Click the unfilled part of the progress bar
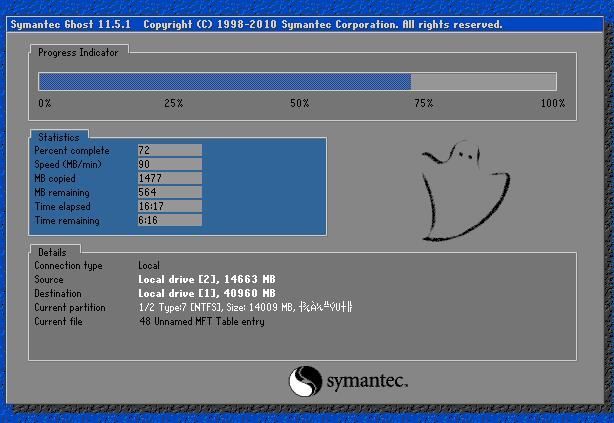The height and width of the screenshot is (423, 614). point(483,82)
